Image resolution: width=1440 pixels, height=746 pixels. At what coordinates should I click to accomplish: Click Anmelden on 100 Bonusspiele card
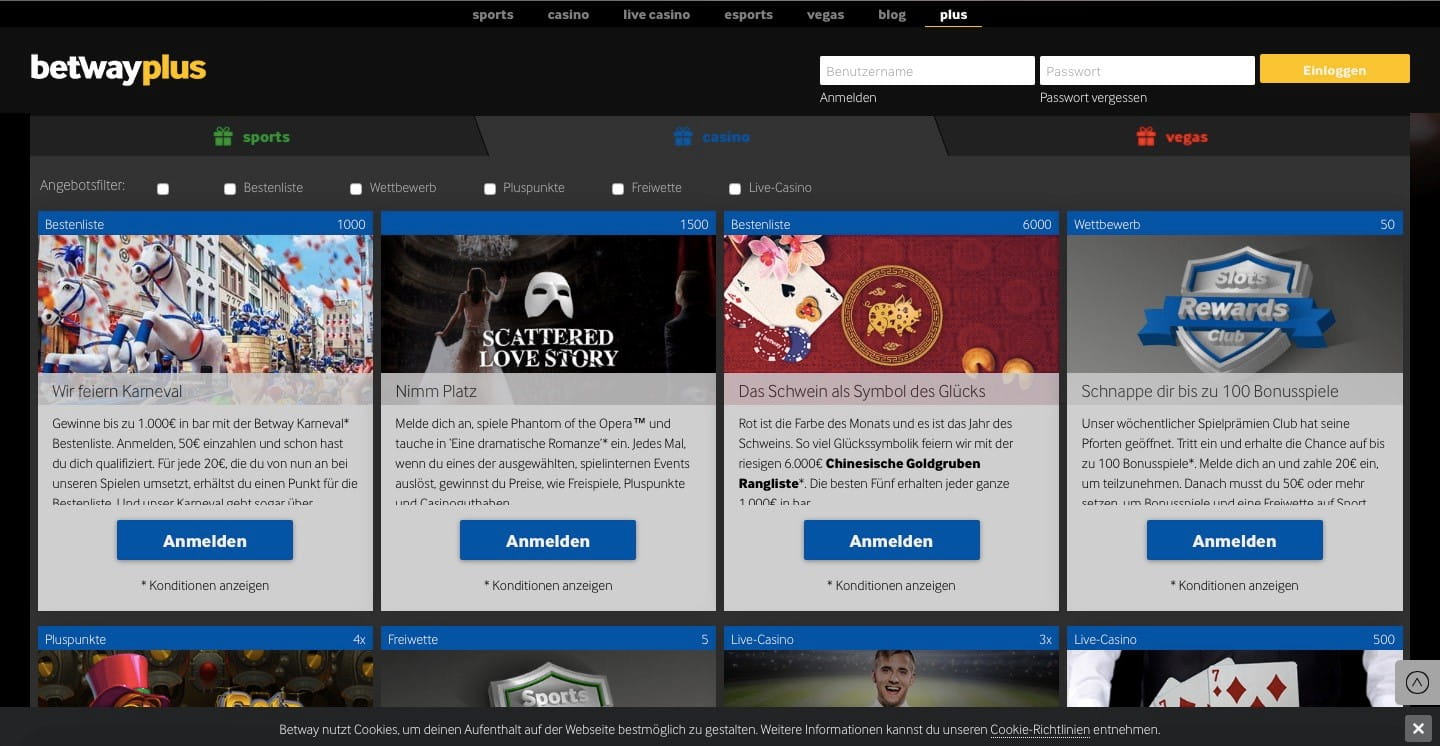(x=1234, y=540)
